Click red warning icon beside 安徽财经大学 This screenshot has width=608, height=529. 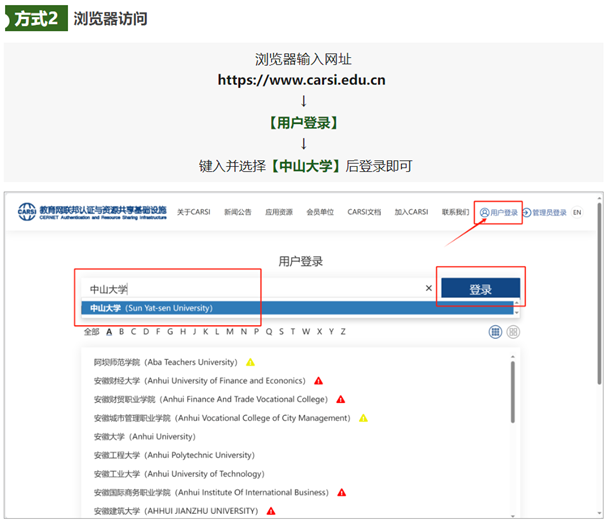(319, 381)
